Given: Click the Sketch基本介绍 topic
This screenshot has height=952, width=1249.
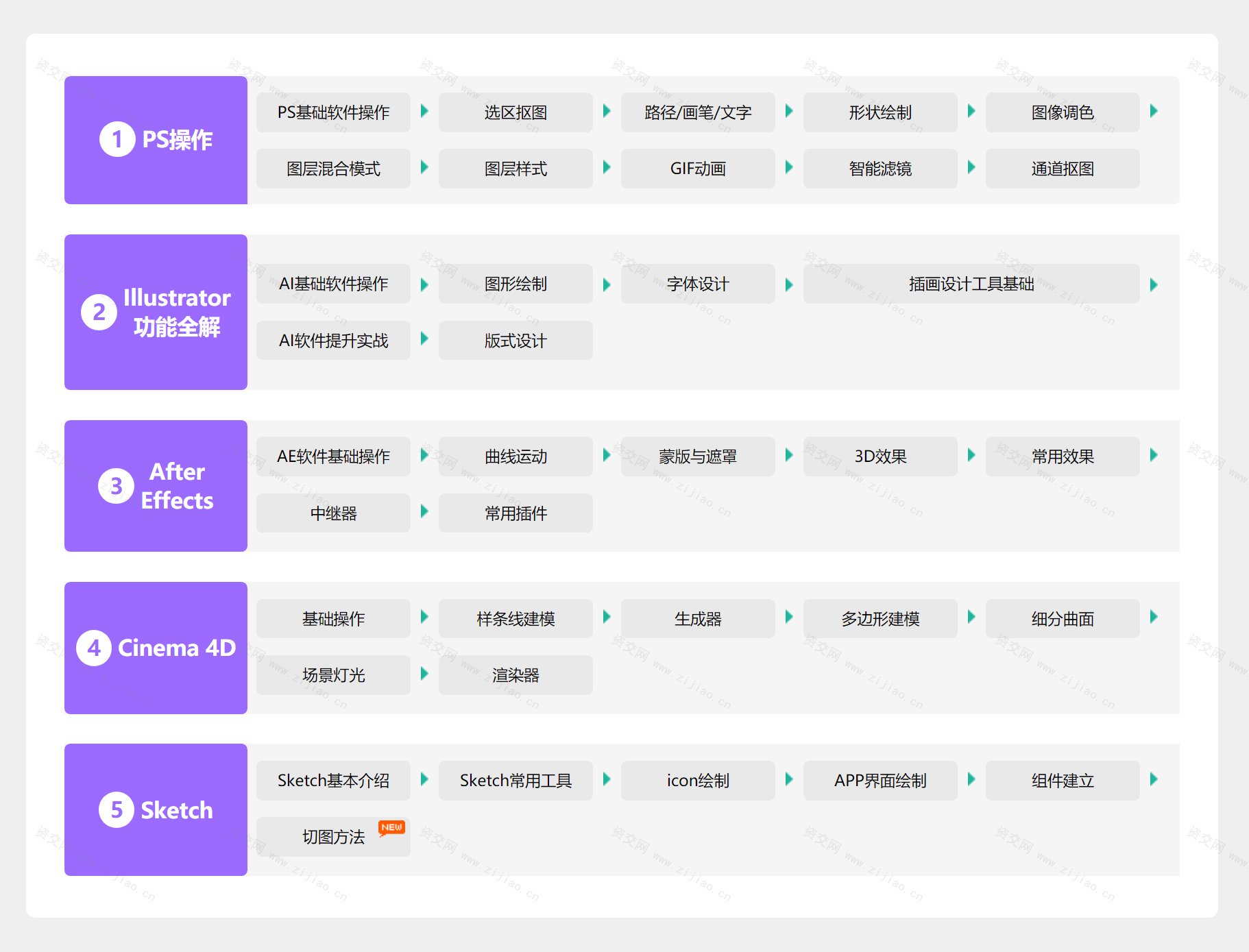Looking at the screenshot, I should [333, 781].
